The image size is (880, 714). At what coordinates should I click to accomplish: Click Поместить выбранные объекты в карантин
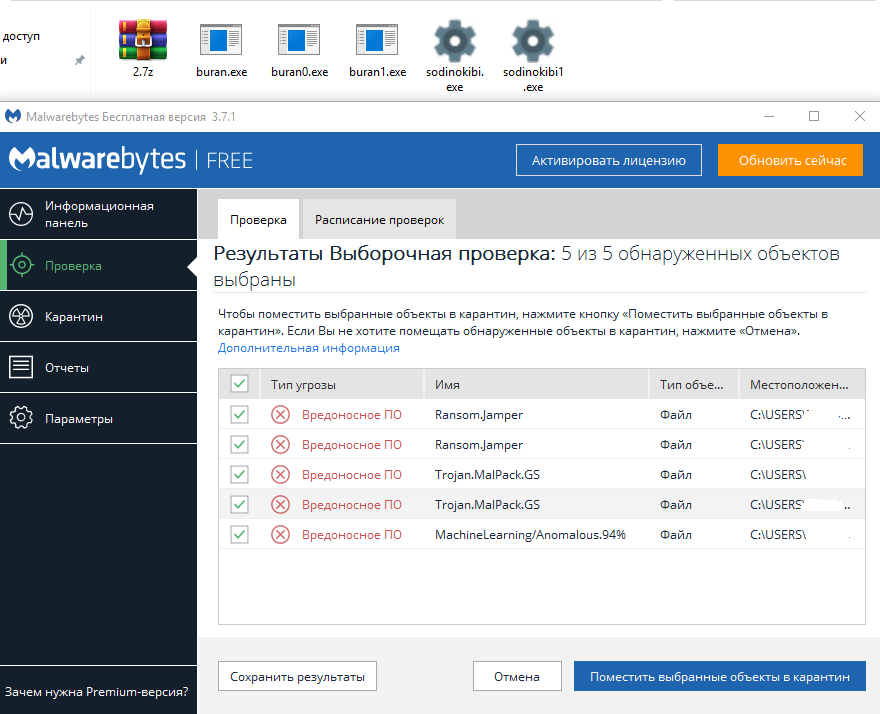point(719,676)
